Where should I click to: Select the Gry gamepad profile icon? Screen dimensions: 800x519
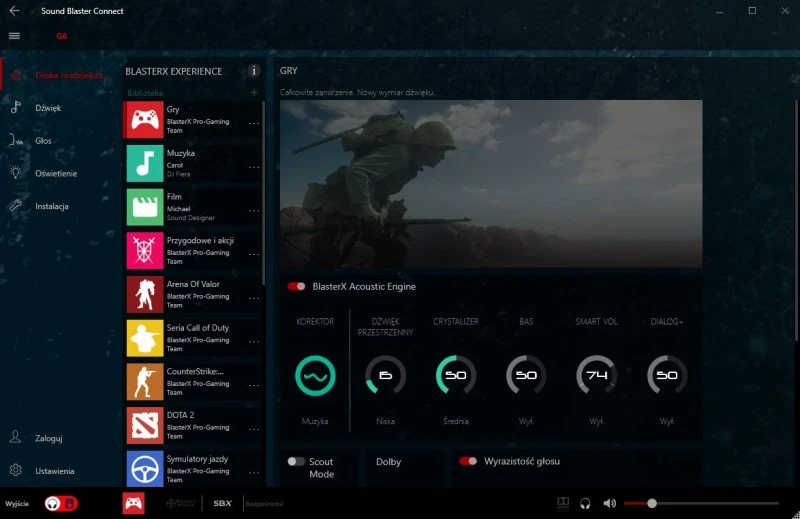(x=145, y=121)
